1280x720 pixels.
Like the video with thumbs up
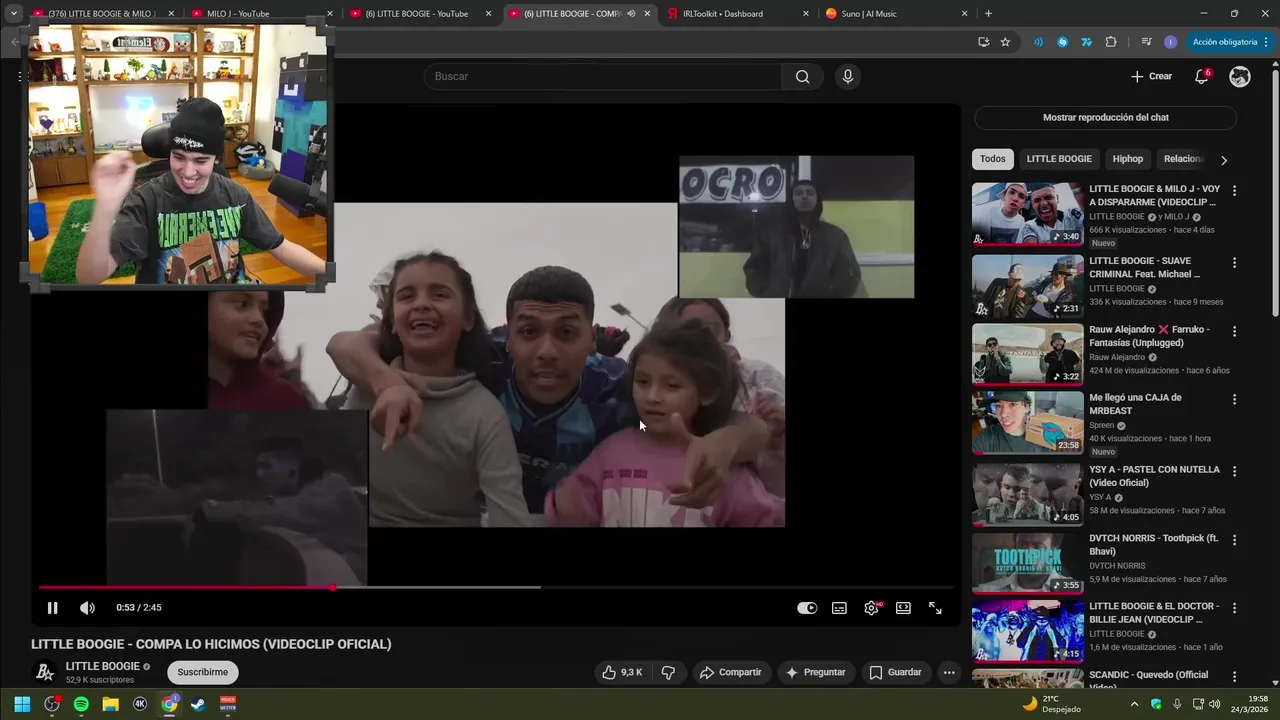(x=621, y=672)
